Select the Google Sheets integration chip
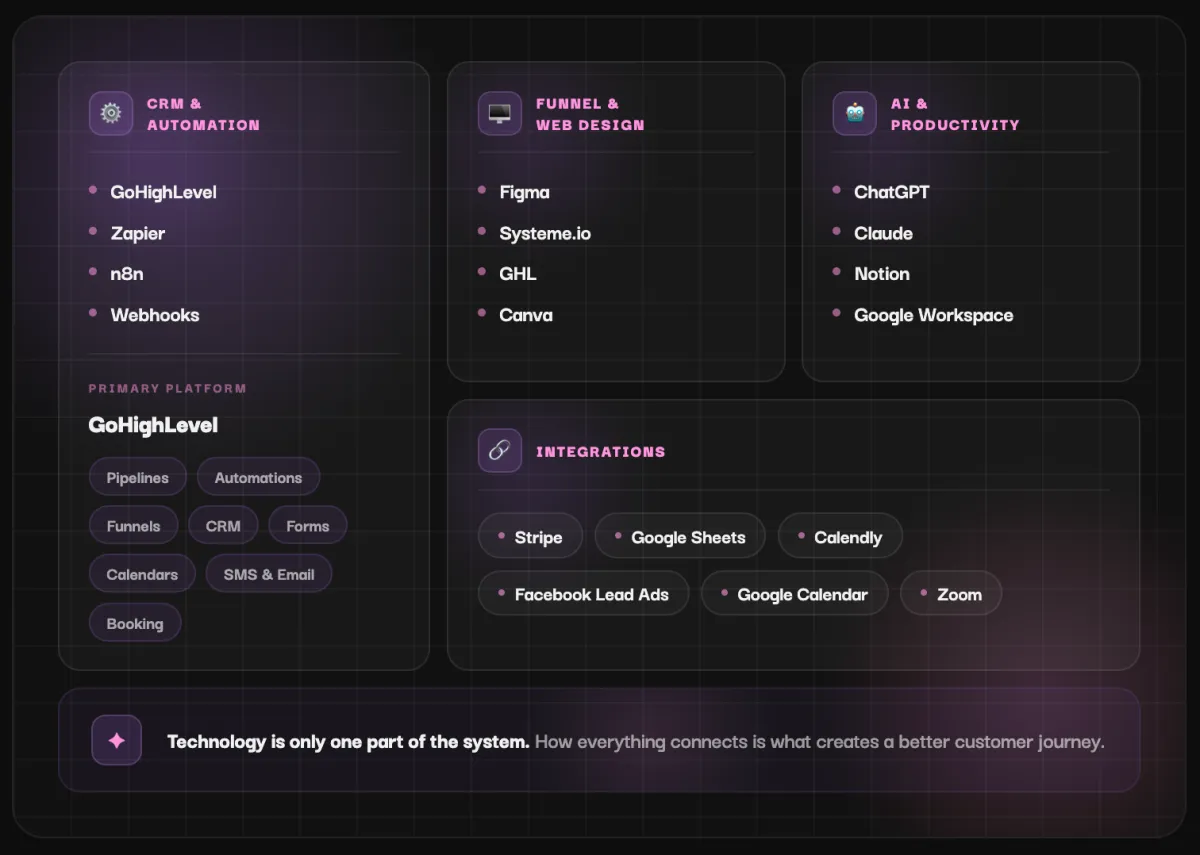Viewport: 1200px width, 855px height. tap(680, 537)
